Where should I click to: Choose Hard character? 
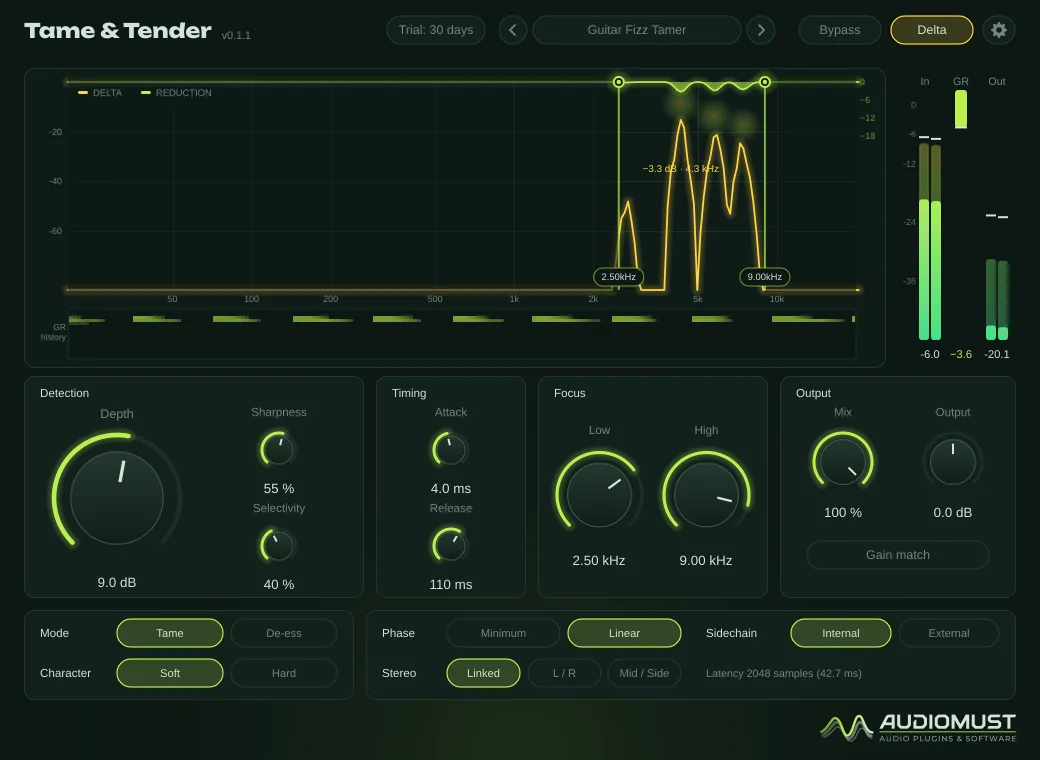[284, 673]
